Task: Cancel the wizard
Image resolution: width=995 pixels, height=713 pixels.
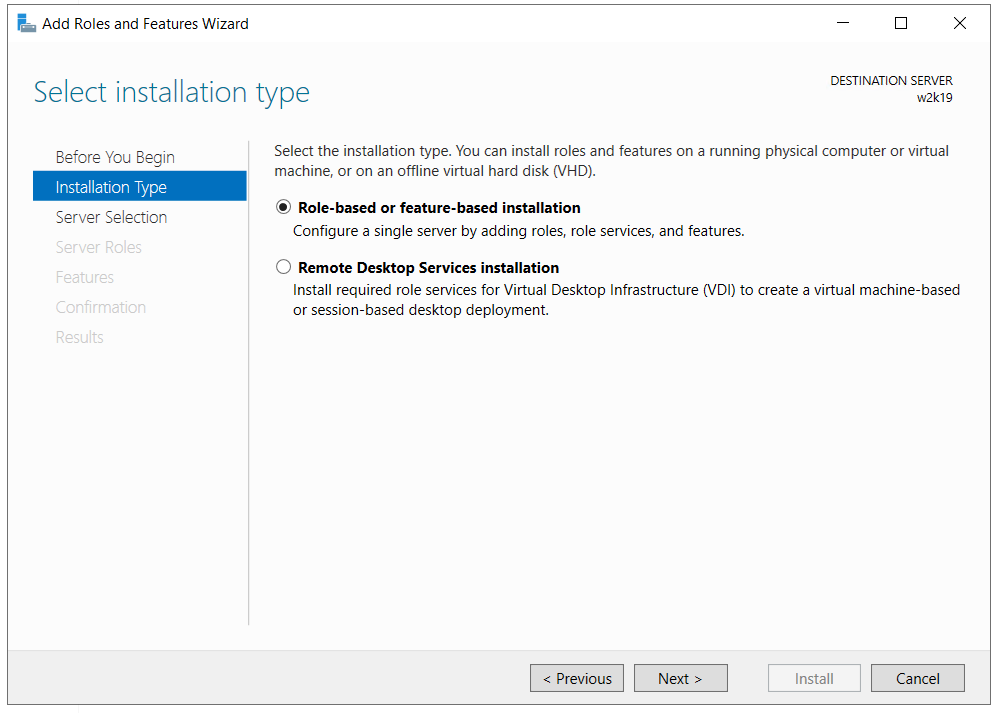Action: pos(917,678)
